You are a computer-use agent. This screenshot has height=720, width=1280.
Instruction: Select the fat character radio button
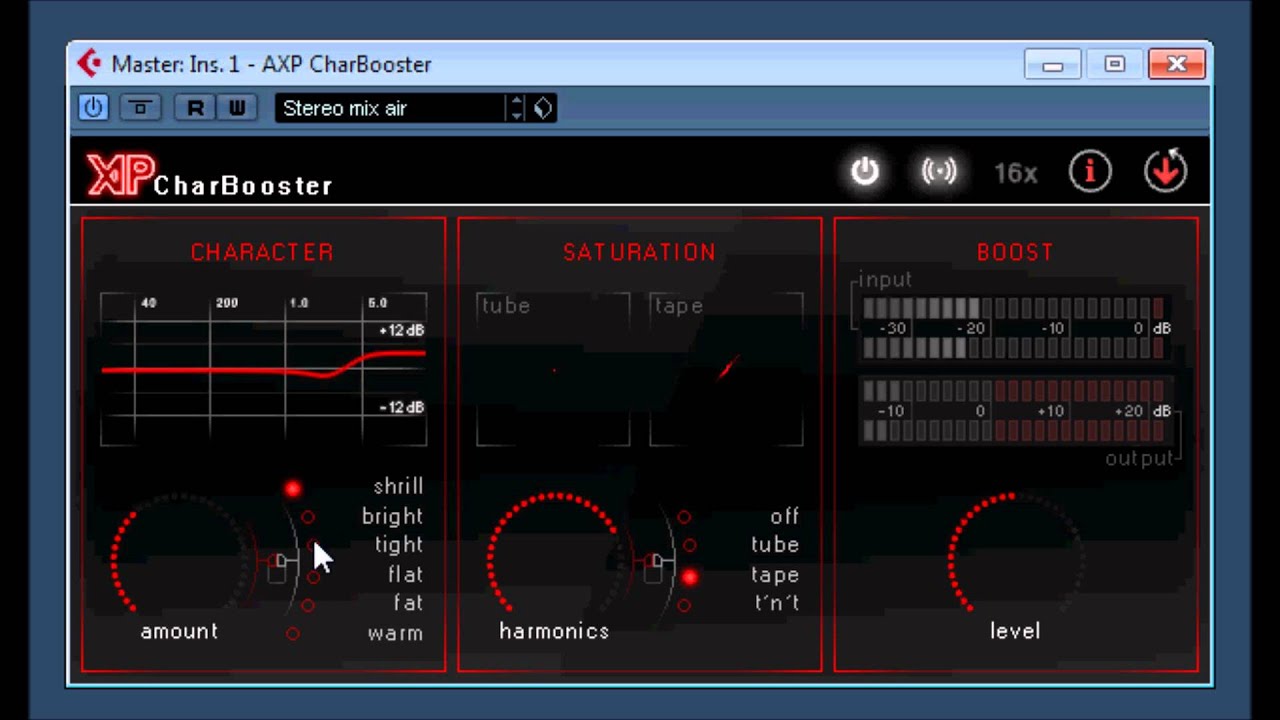coord(308,605)
